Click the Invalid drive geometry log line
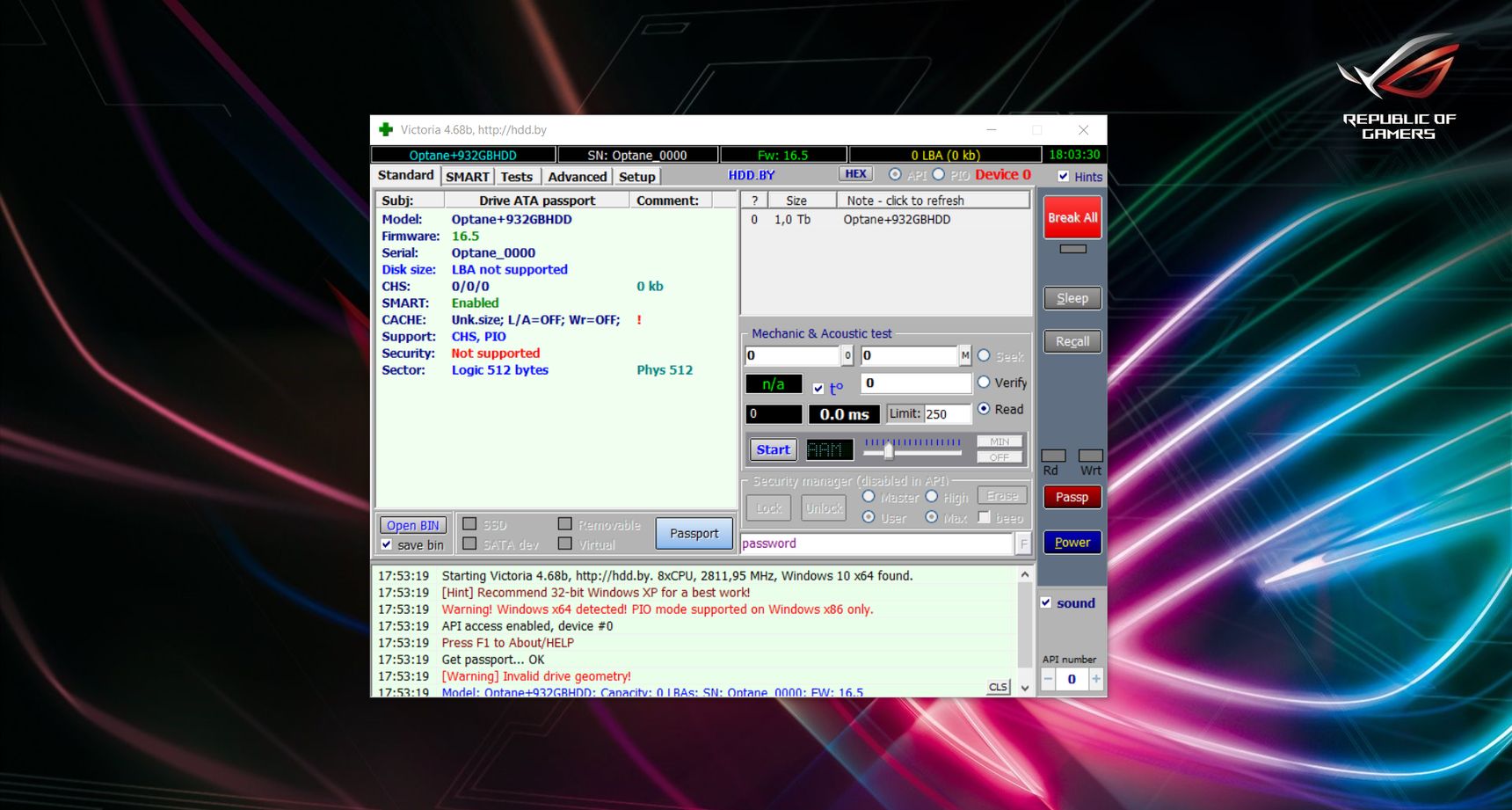This screenshot has height=810, width=1512. tap(536, 676)
